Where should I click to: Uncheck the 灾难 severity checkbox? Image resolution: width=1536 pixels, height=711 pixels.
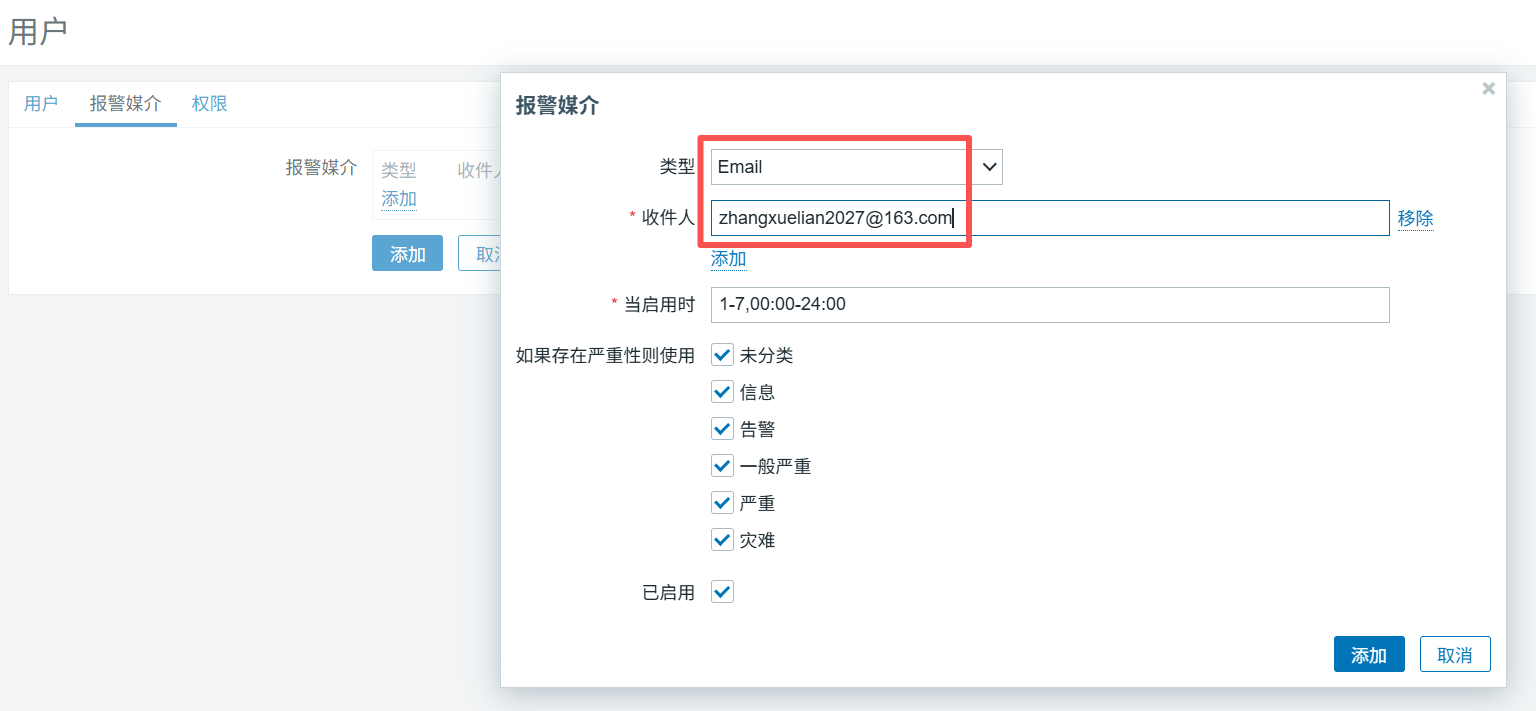pyautogui.click(x=722, y=540)
